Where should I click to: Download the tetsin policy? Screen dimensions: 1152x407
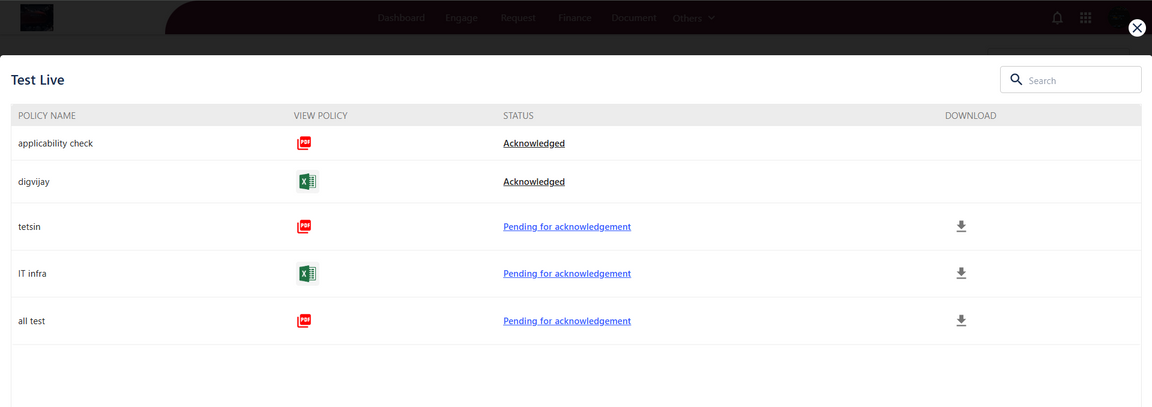(x=961, y=227)
